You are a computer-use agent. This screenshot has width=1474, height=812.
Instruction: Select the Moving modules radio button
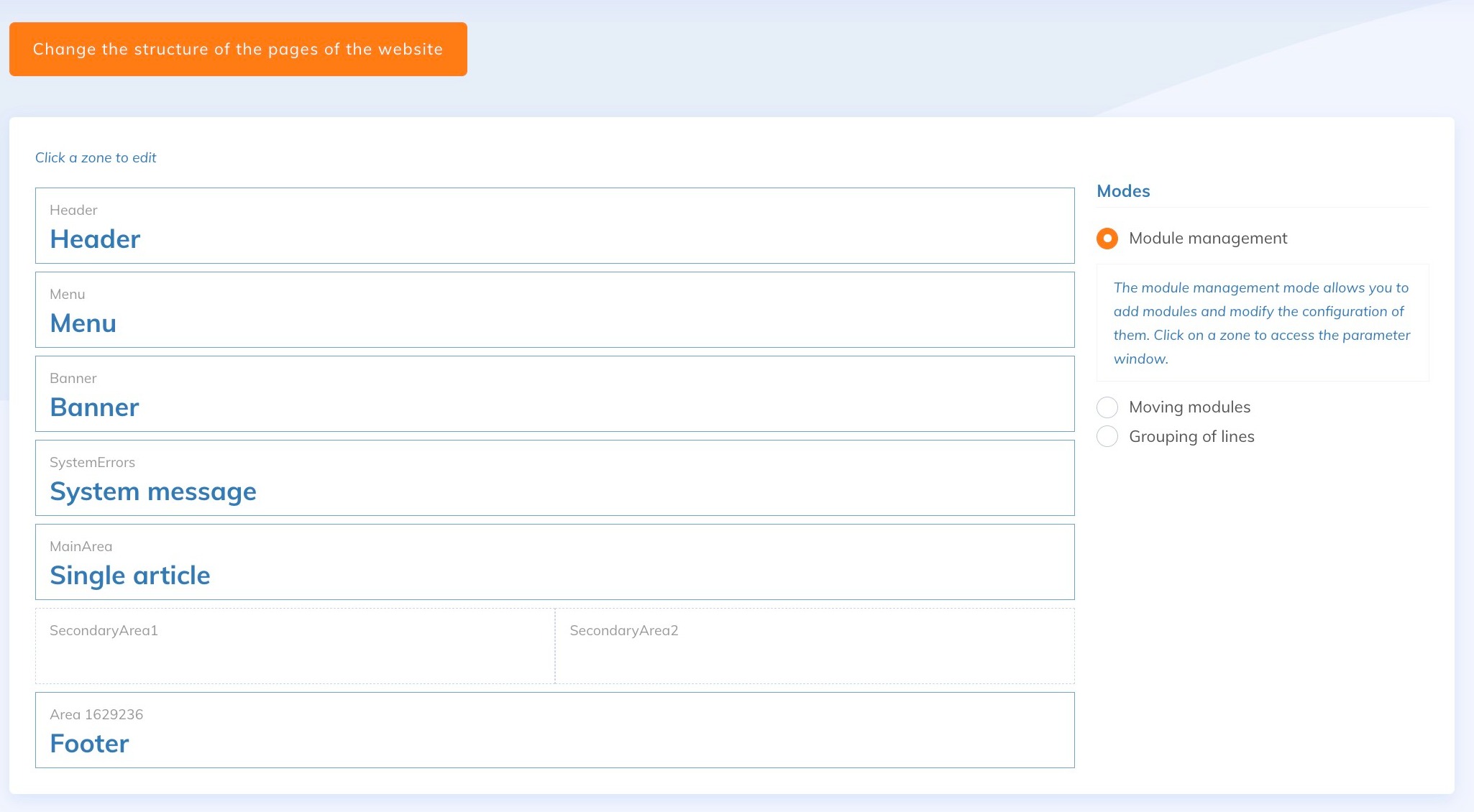click(1107, 407)
